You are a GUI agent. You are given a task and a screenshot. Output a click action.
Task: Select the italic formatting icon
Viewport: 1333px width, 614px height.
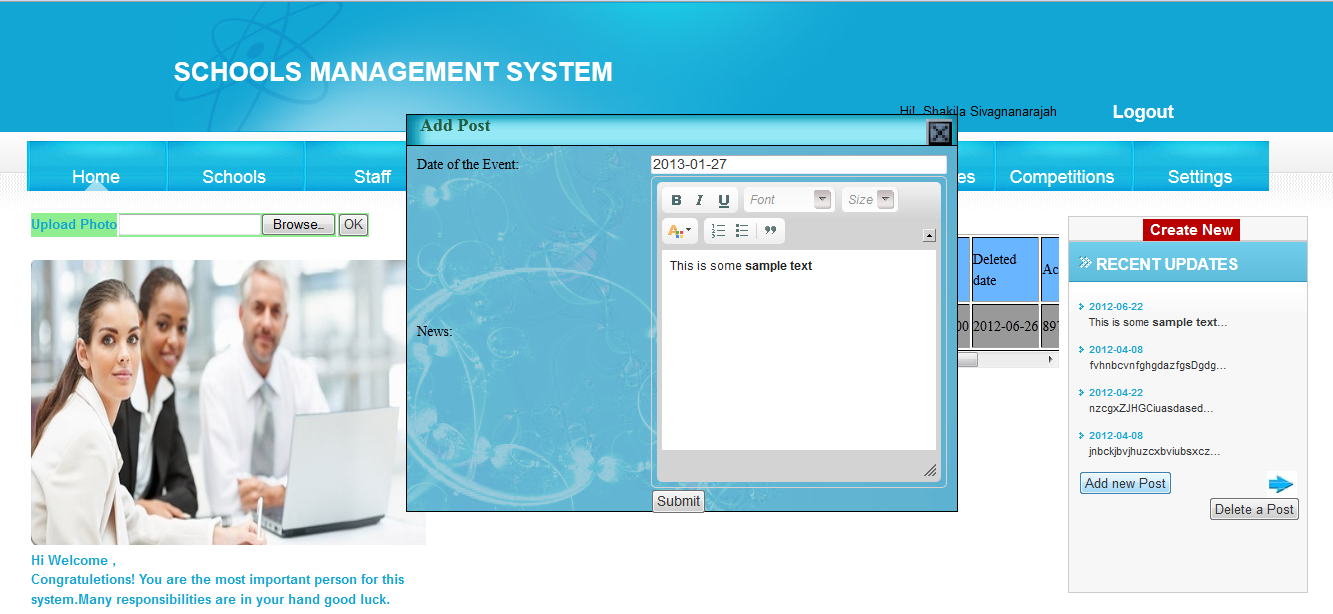point(699,199)
